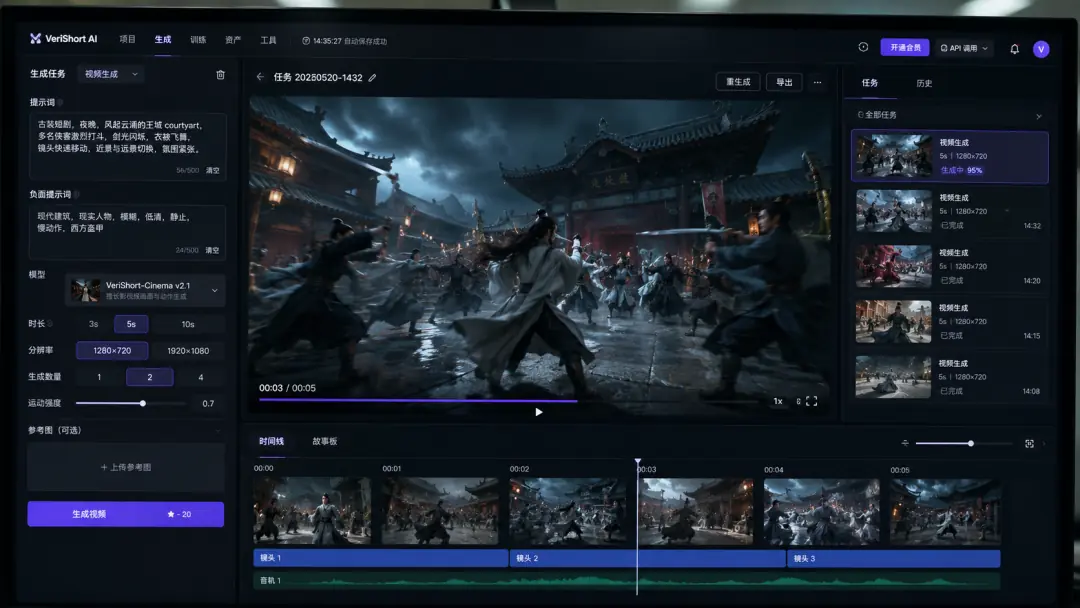This screenshot has height=608, width=1080.
Task: Switch to the 时间线 tab
Action: point(271,441)
